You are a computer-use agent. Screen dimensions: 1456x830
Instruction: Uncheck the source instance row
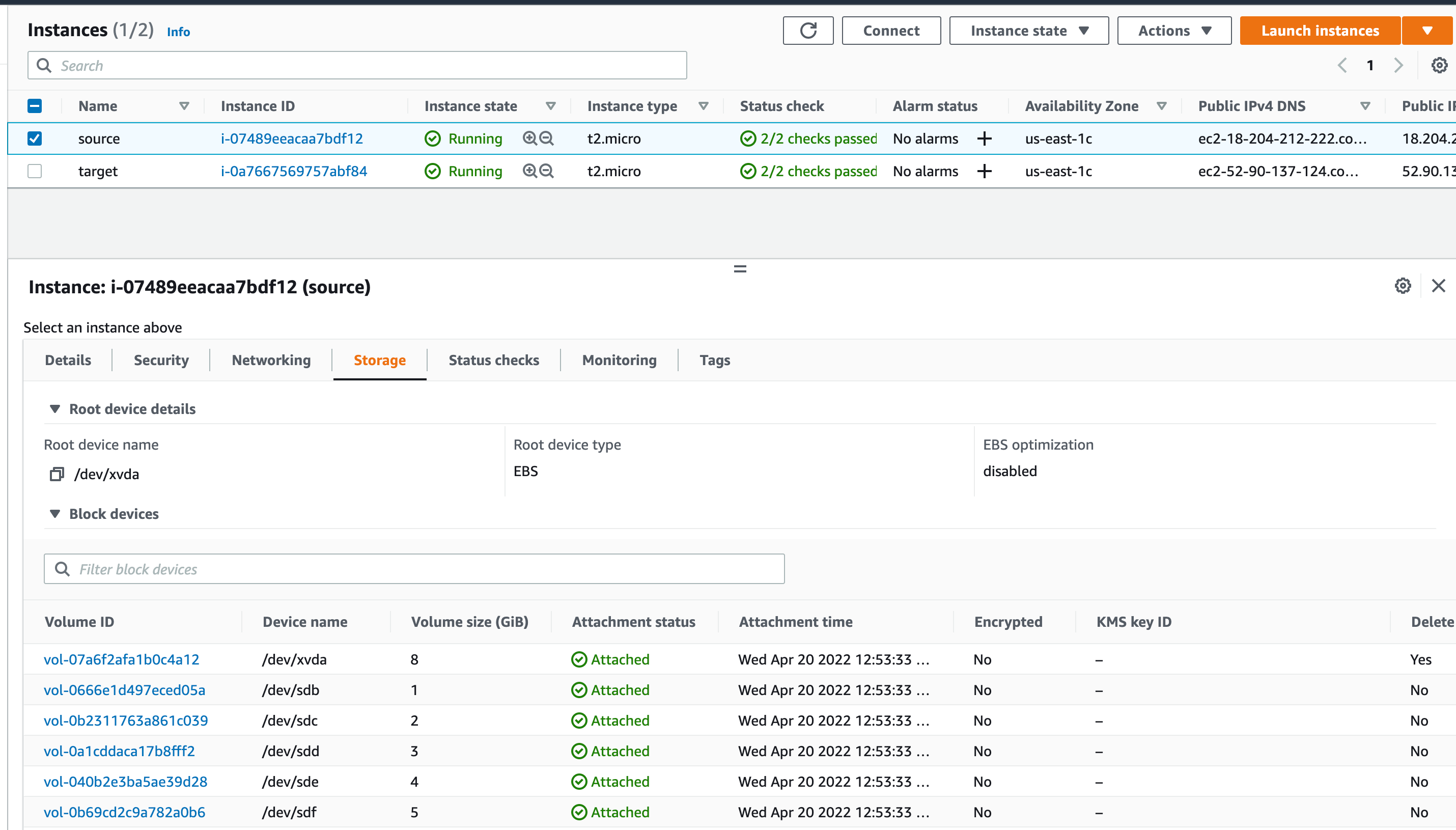(34, 138)
